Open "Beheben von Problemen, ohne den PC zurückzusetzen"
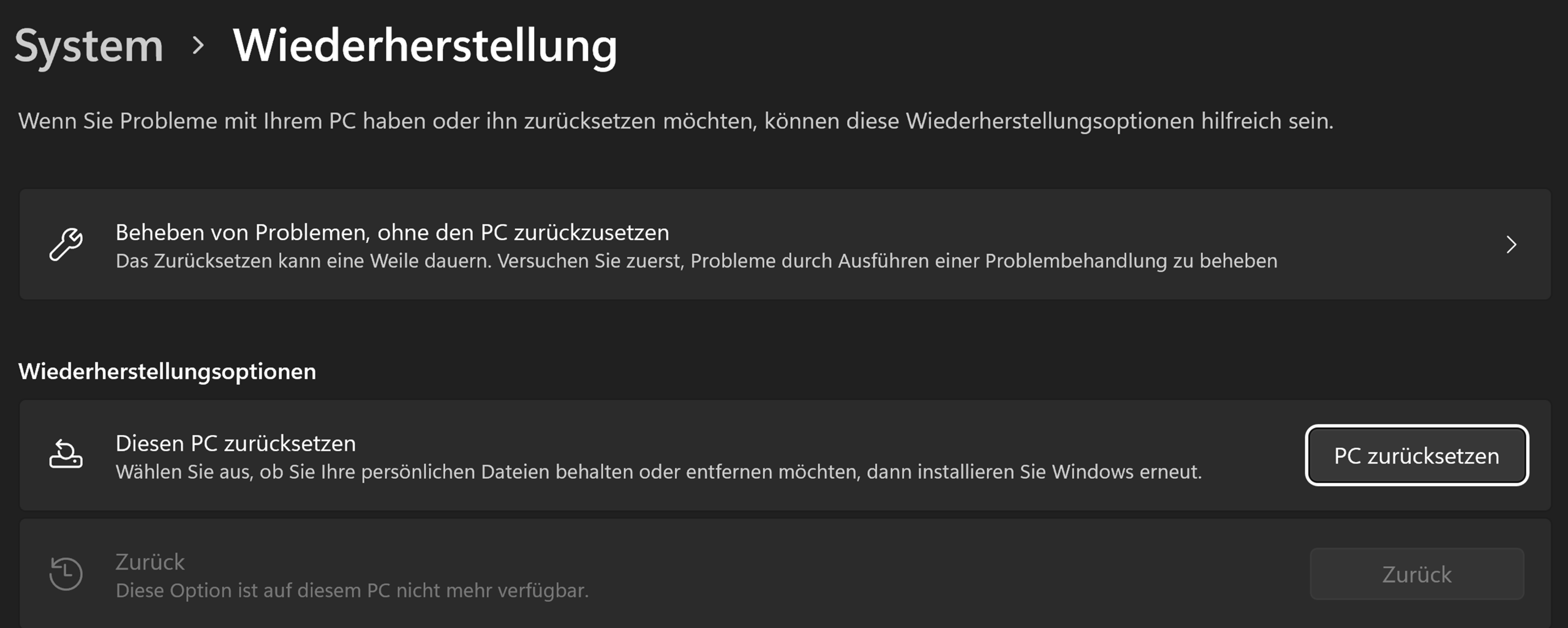1568x628 pixels. click(x=392, y=233)
